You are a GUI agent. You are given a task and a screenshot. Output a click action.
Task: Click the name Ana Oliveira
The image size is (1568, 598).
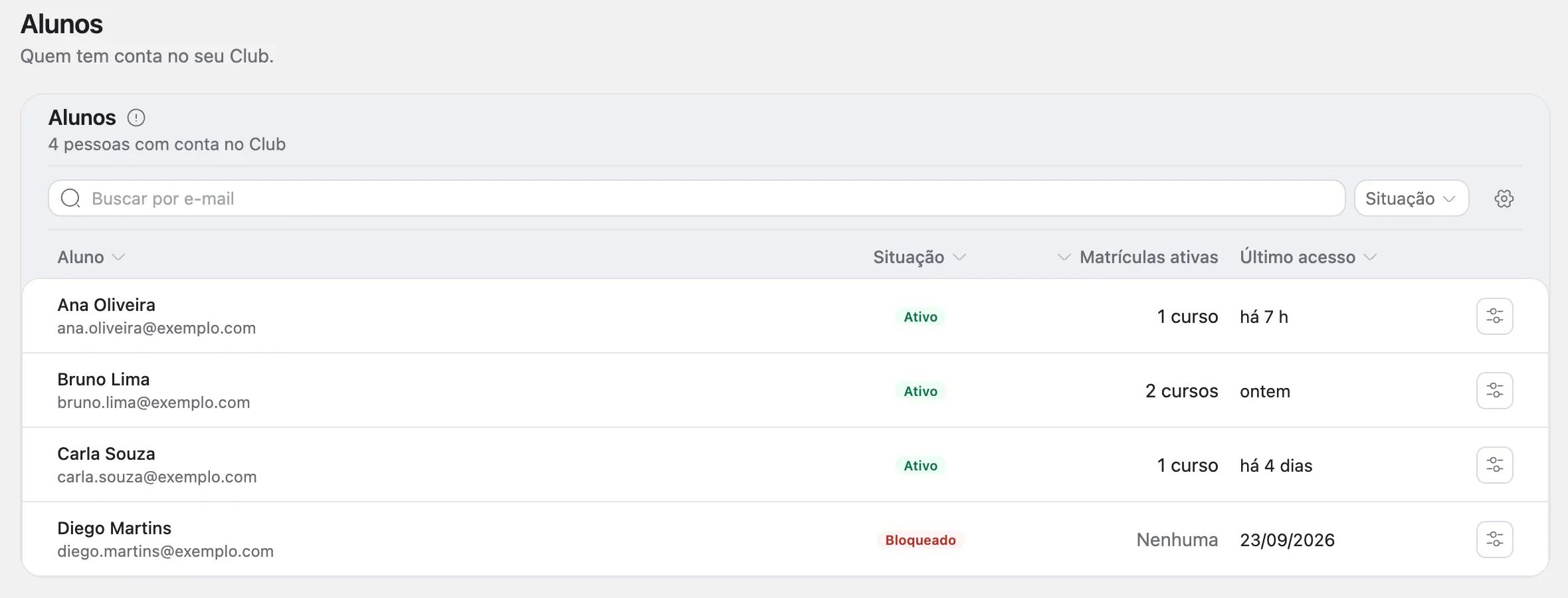[x=106, y=305]
